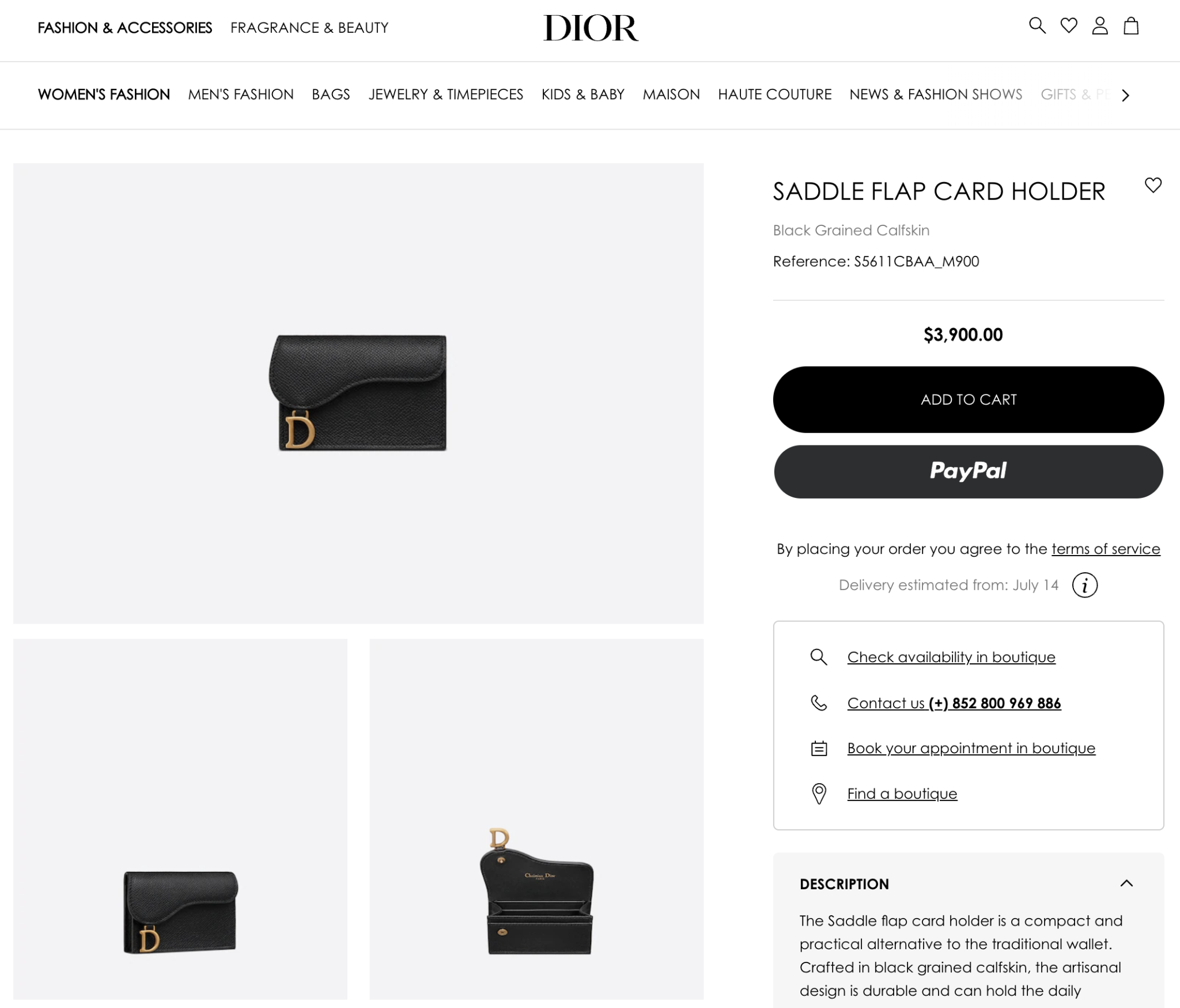Click the Dior logo
Viewport: 1180px width, 1008px height.
tap(591, 28)
